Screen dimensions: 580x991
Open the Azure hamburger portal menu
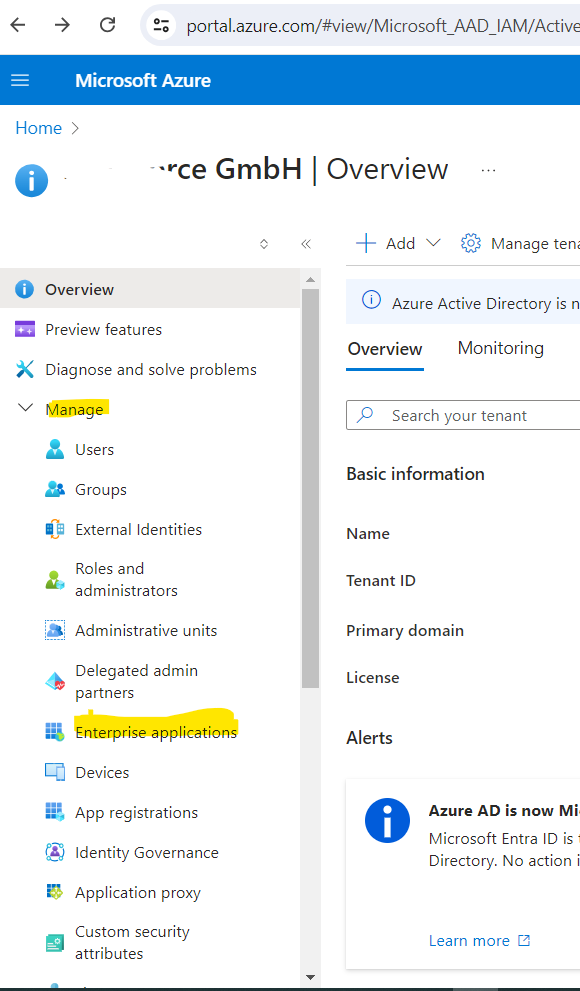20,80
